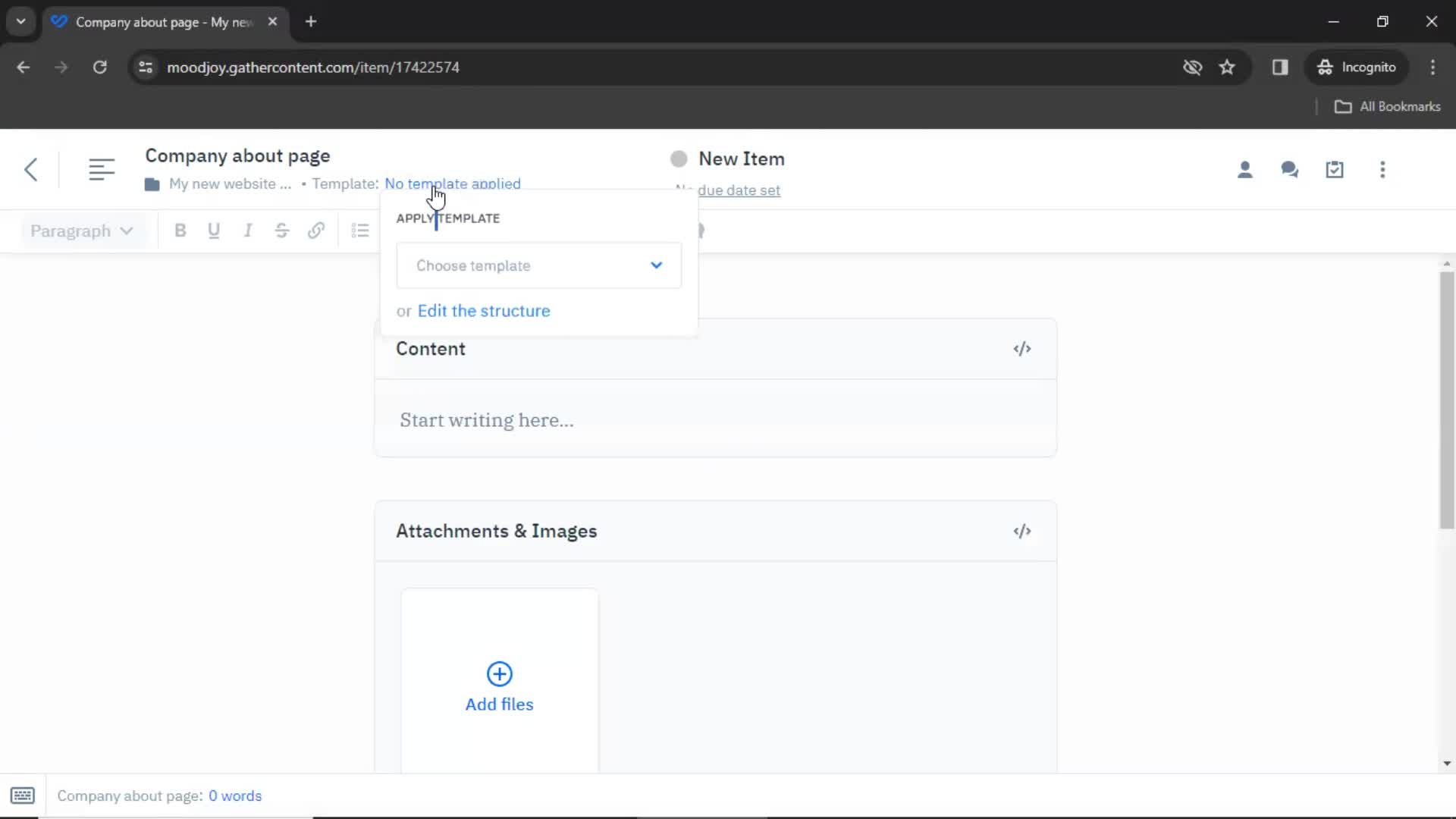Toggle italic text formatting

pos(247,231)
